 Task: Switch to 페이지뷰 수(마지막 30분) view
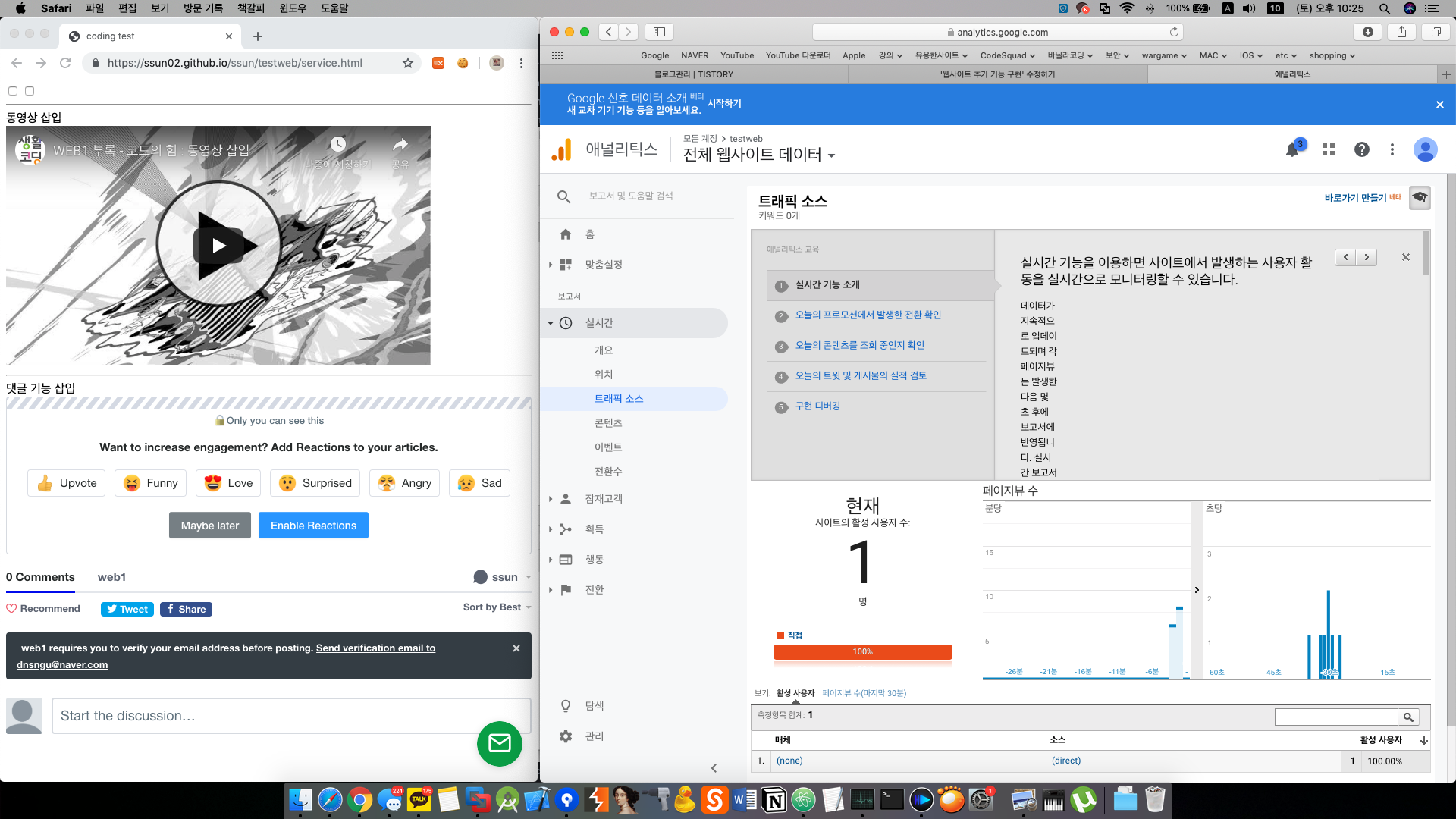click(x=864, y=693)
